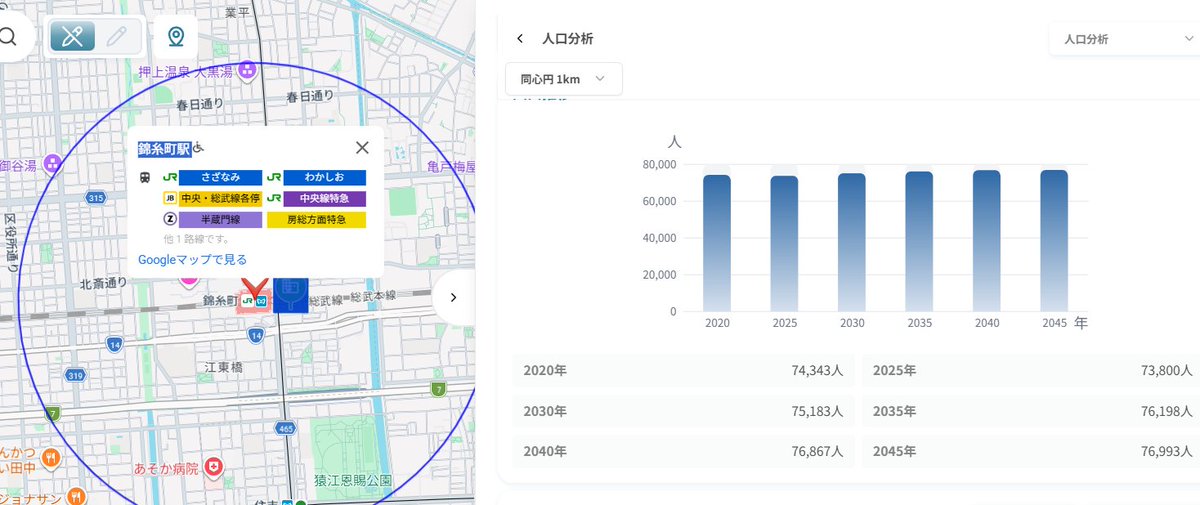The height and width of the screenshot is (505, 1200).
Task: Click the 2035年 76,198人 row
Action: coord(1031,411)
